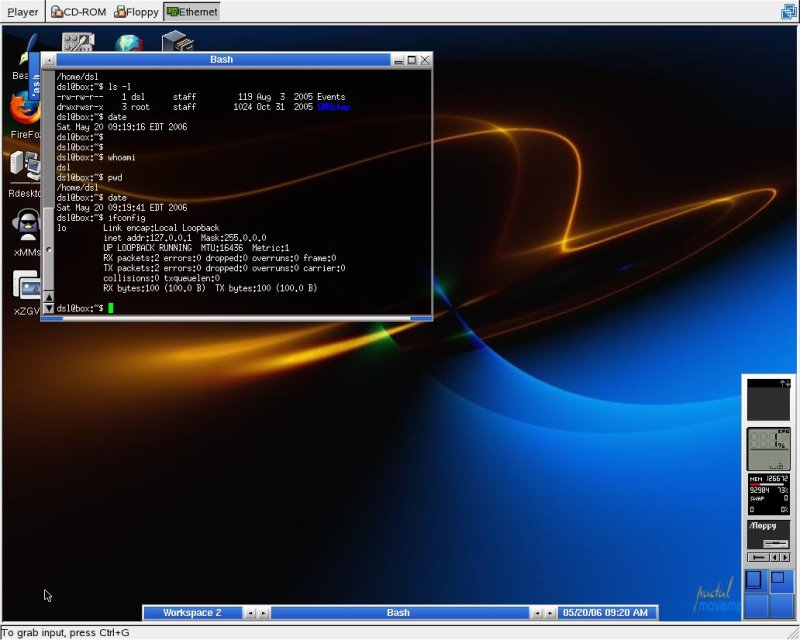The width and height of the screenshot is (800, 640).
Task: Click the first workspace pager thumbnail
Action: tap(754, 579)
